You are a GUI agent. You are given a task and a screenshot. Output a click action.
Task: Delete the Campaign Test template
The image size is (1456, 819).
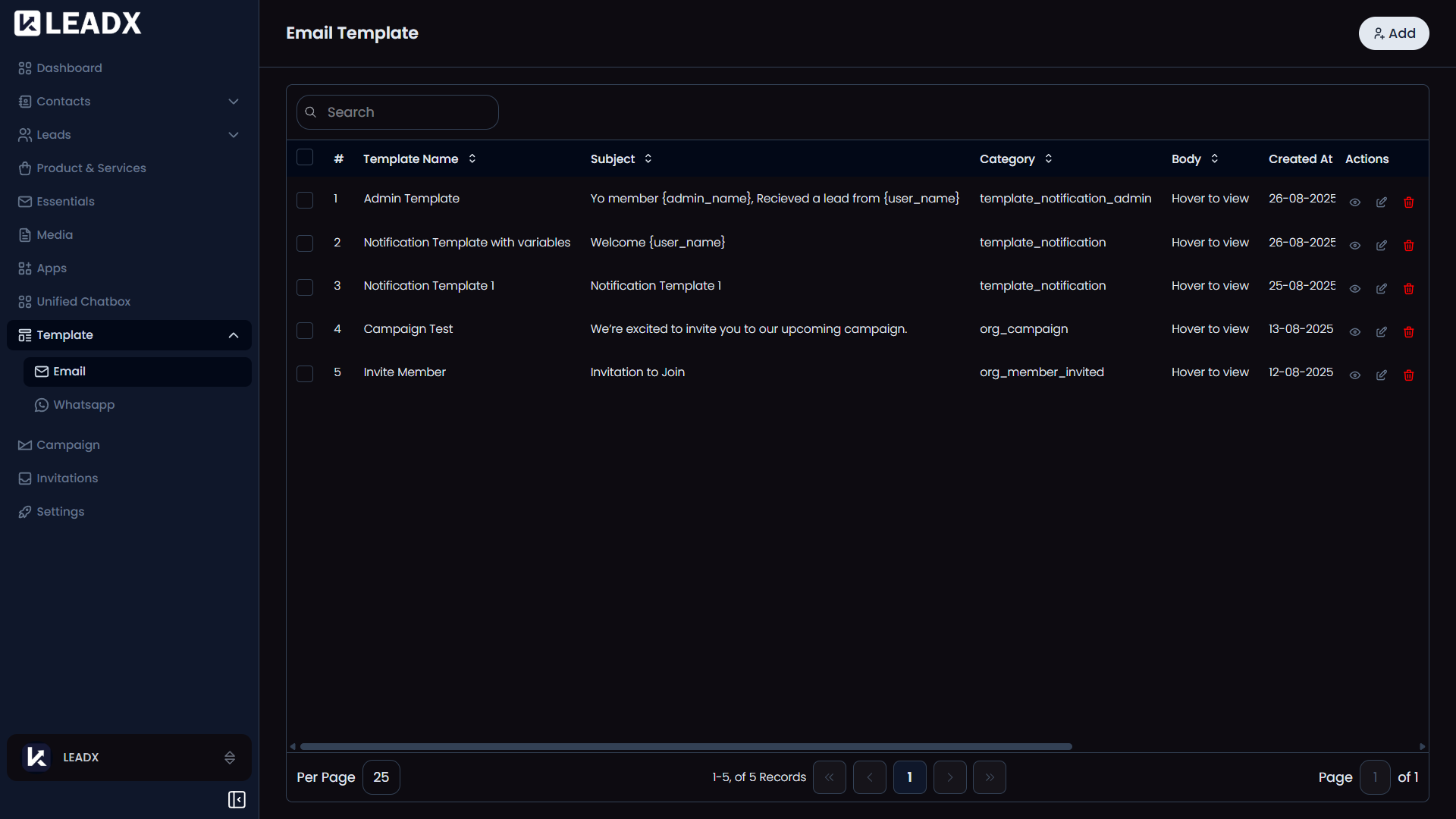1409,332
